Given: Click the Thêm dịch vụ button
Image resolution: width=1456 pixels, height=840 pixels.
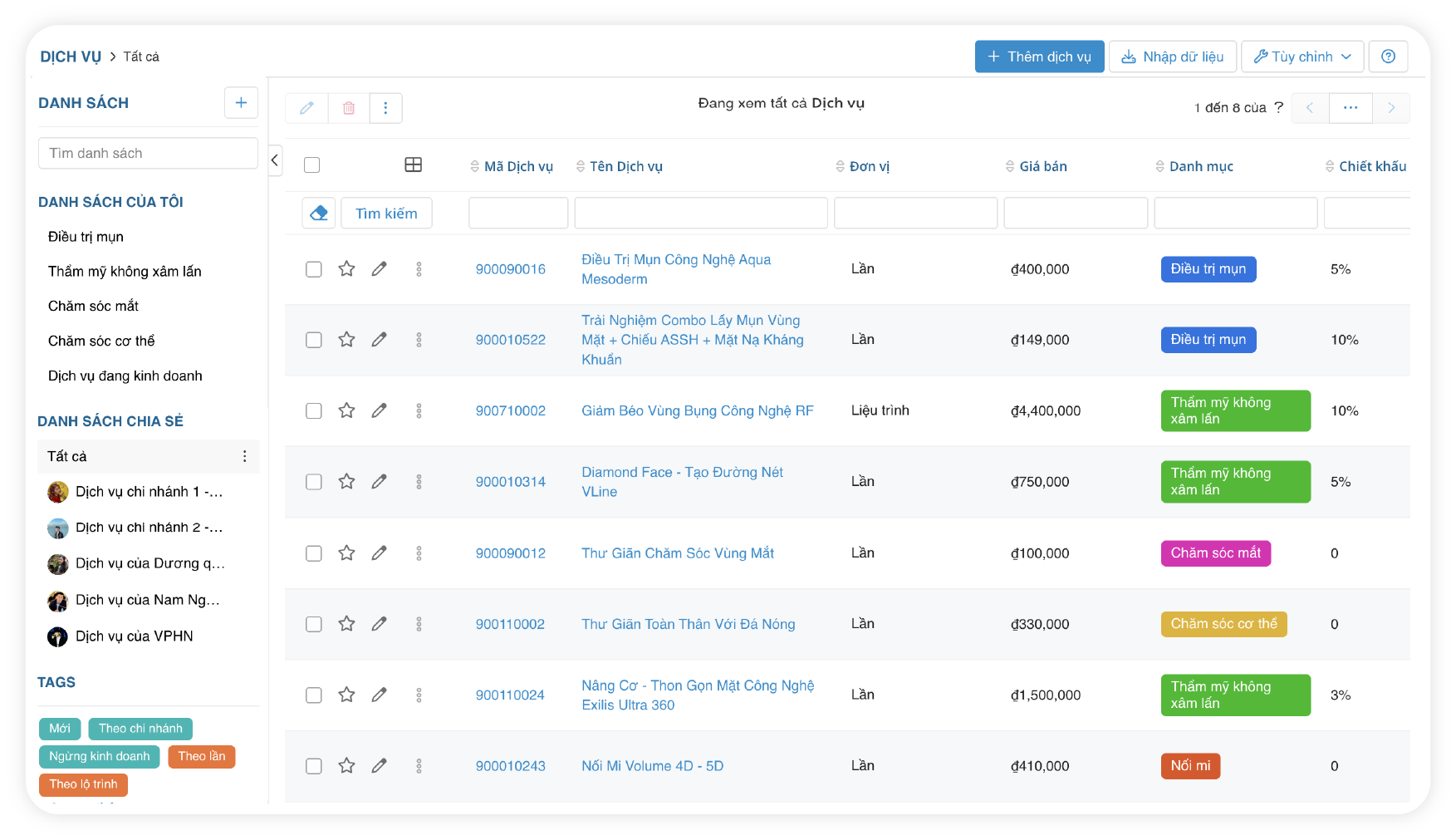Looking at the screenshot, I should click(1039, 56).
